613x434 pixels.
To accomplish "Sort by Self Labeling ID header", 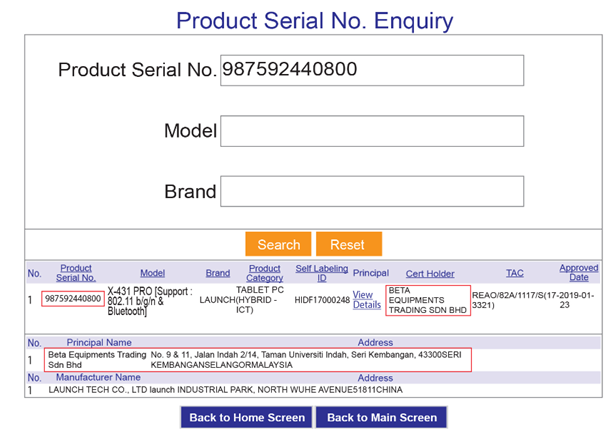I will coord(322,273).
